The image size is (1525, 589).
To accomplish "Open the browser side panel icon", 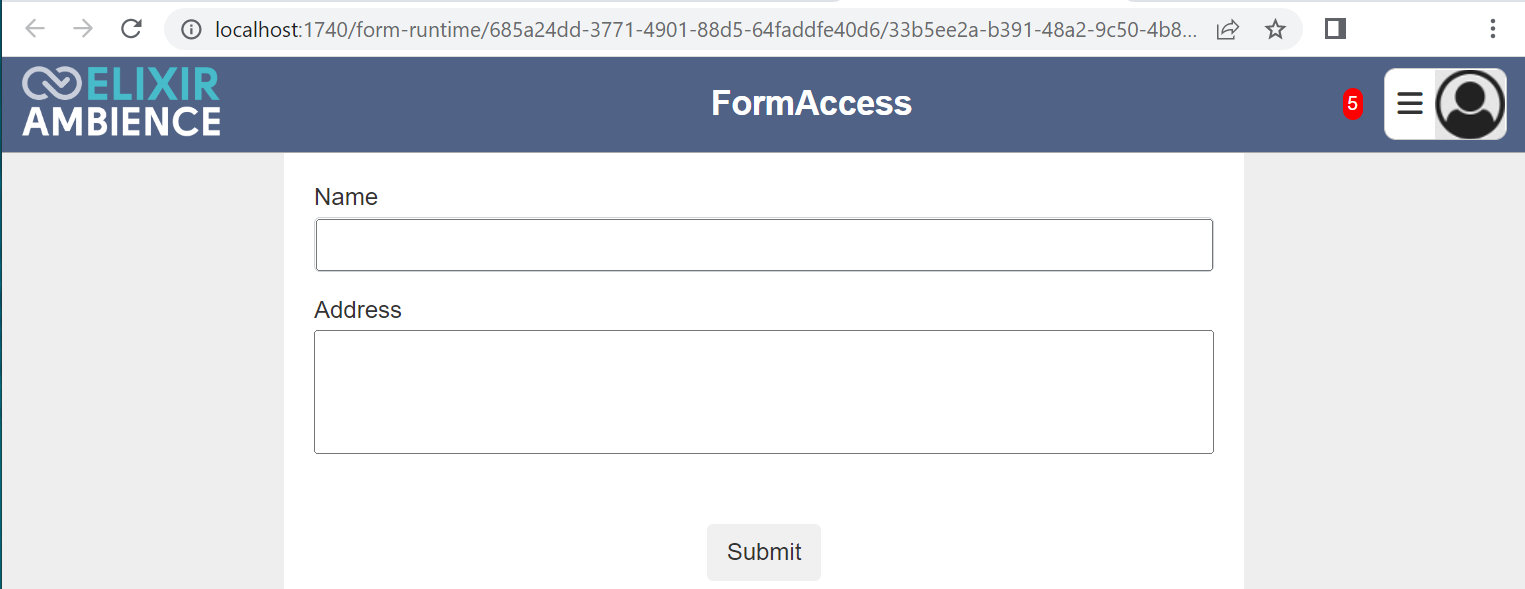I will coord(1335,29).
